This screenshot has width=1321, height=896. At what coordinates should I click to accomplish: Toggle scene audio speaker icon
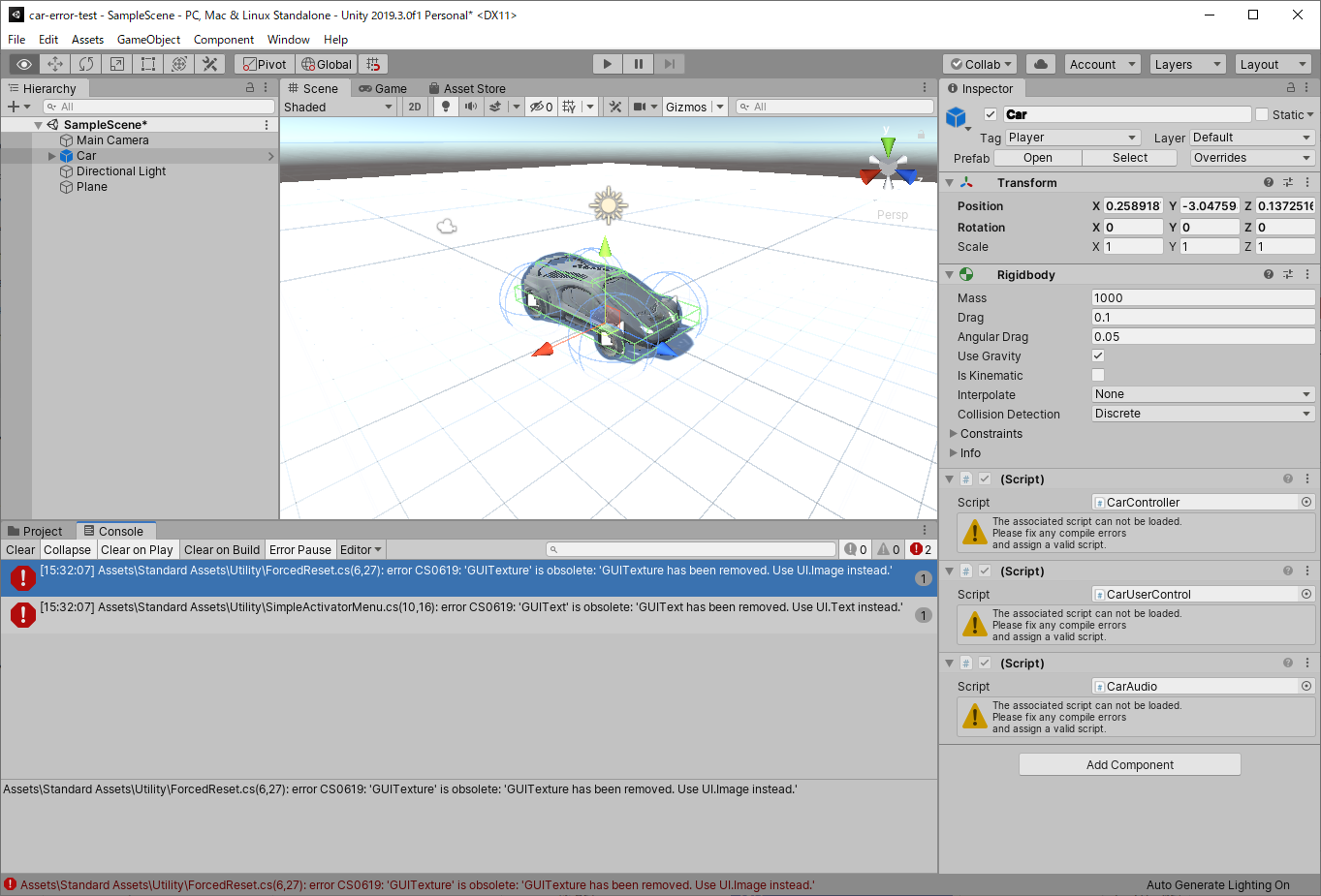point(471,107)
